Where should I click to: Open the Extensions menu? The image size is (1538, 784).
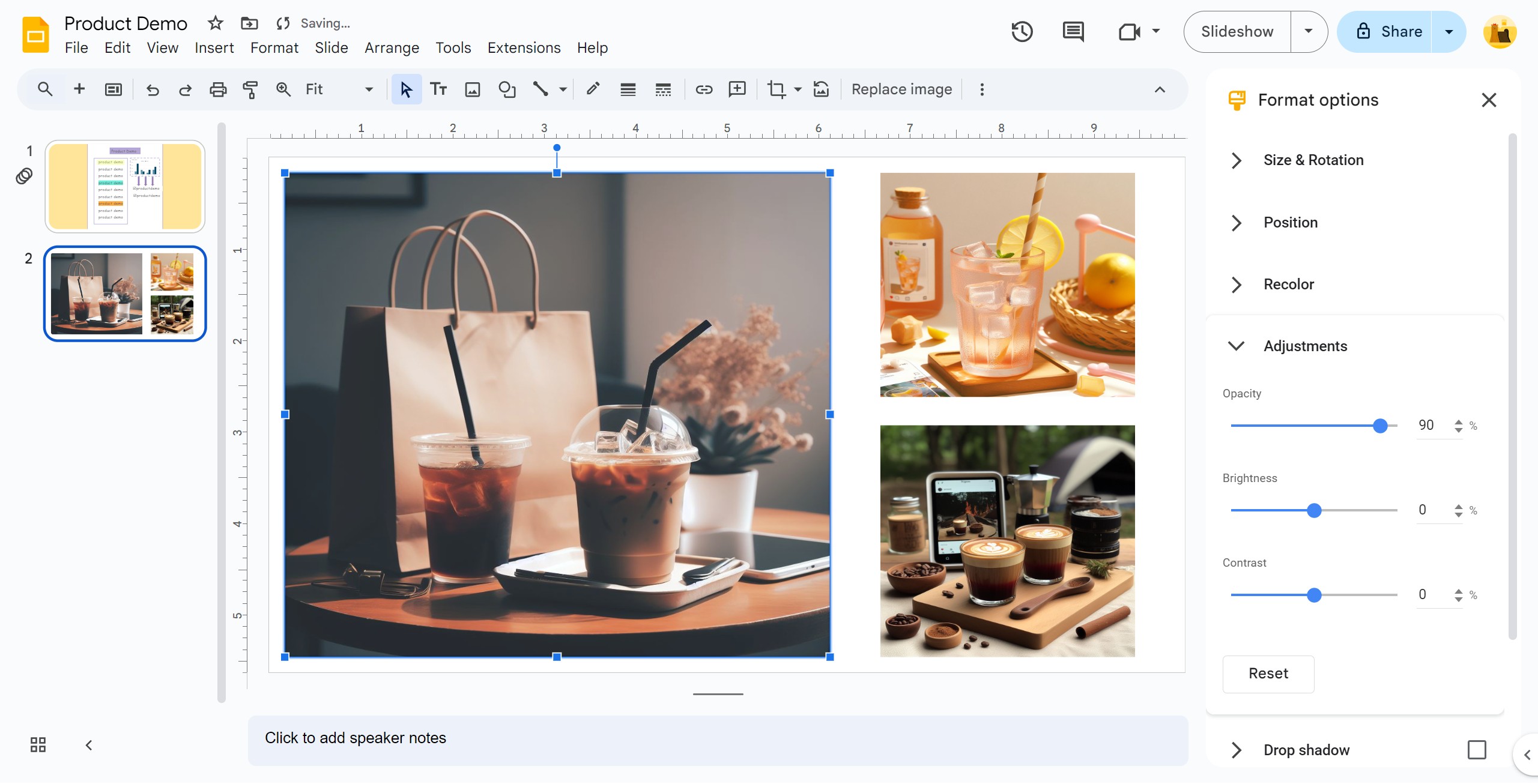(524, 48)
